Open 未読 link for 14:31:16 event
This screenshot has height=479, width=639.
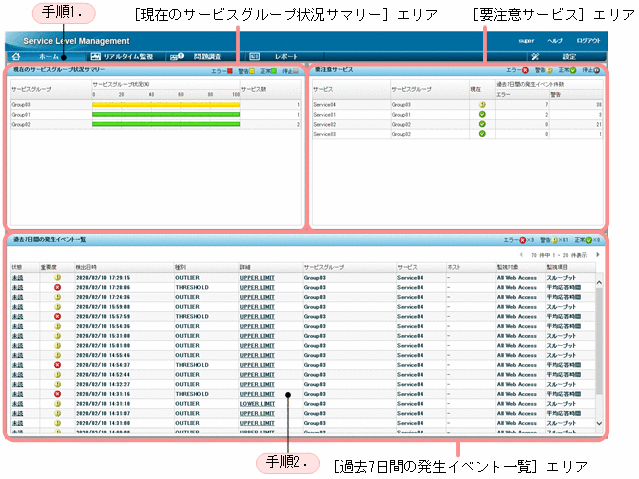pyautogui.click(x=18, y=394)
